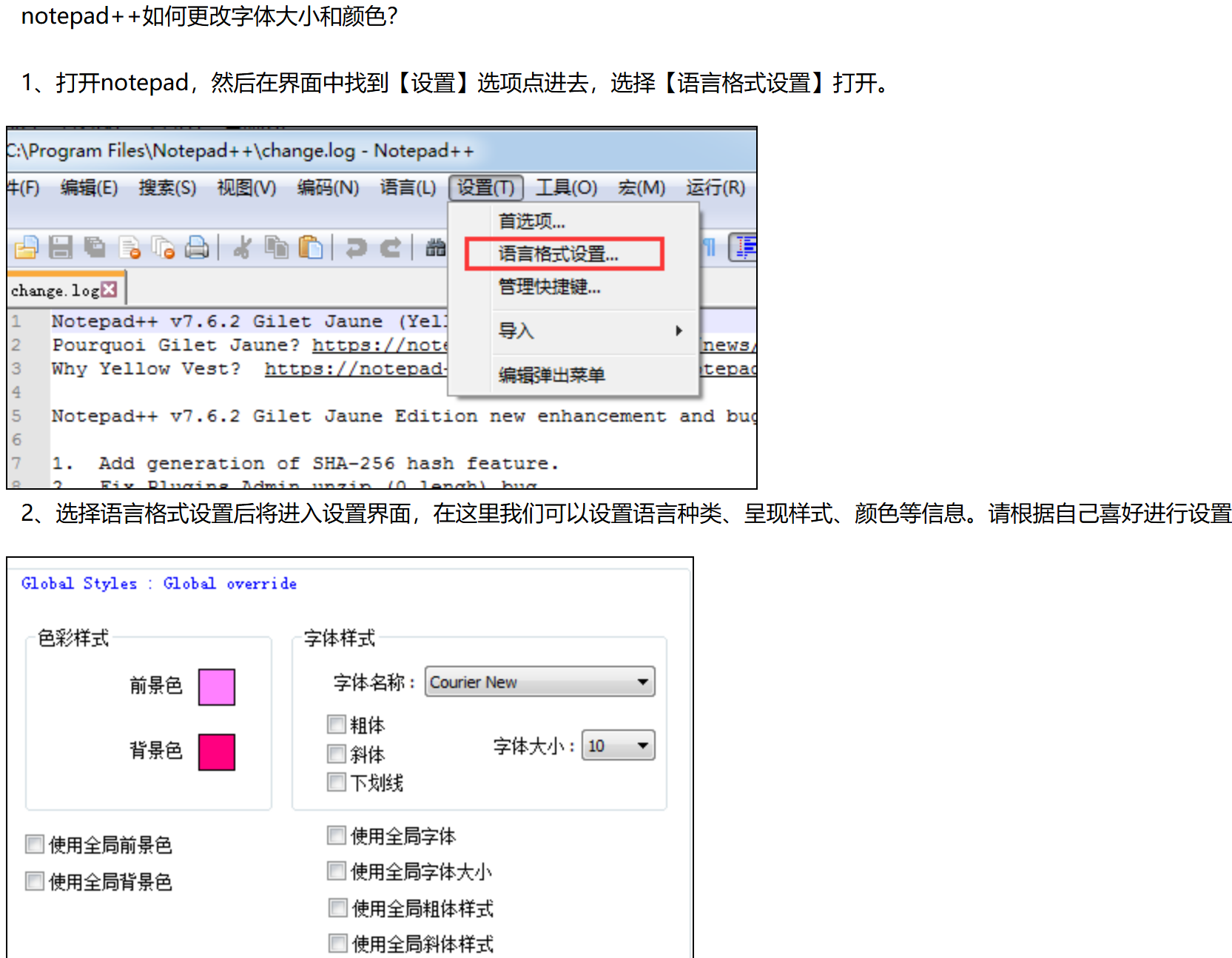Close the change.log tab with its X
Screen dimensions: 1232x958
click(x=109, y=289)
